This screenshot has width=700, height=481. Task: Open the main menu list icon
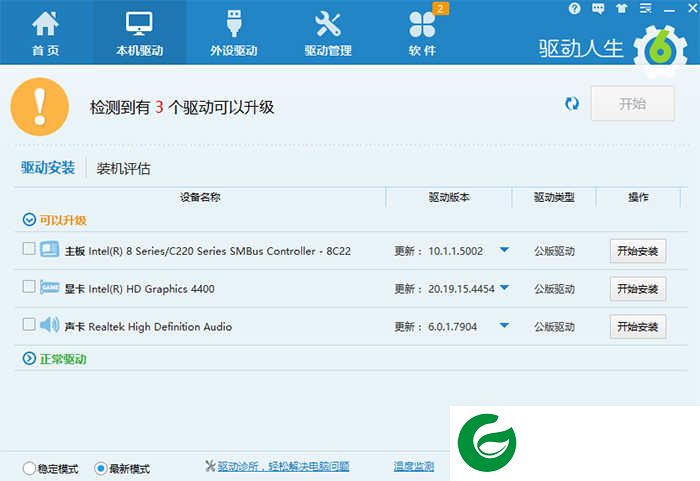[646, 8]
